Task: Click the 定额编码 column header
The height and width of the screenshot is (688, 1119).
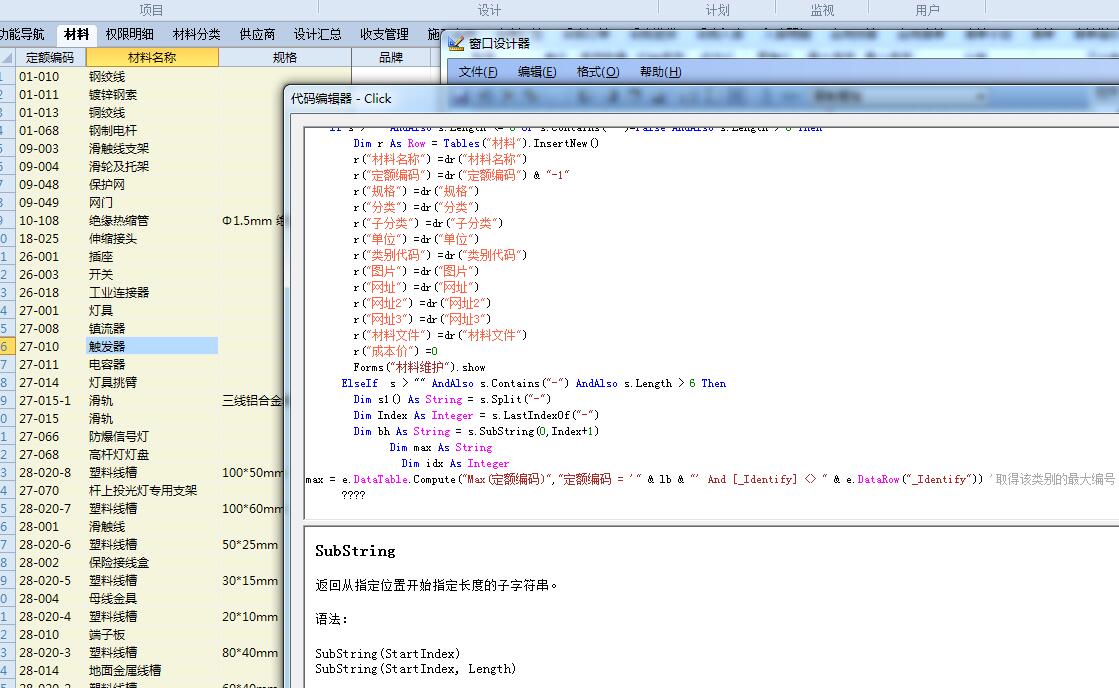Action: coord(49,58)
